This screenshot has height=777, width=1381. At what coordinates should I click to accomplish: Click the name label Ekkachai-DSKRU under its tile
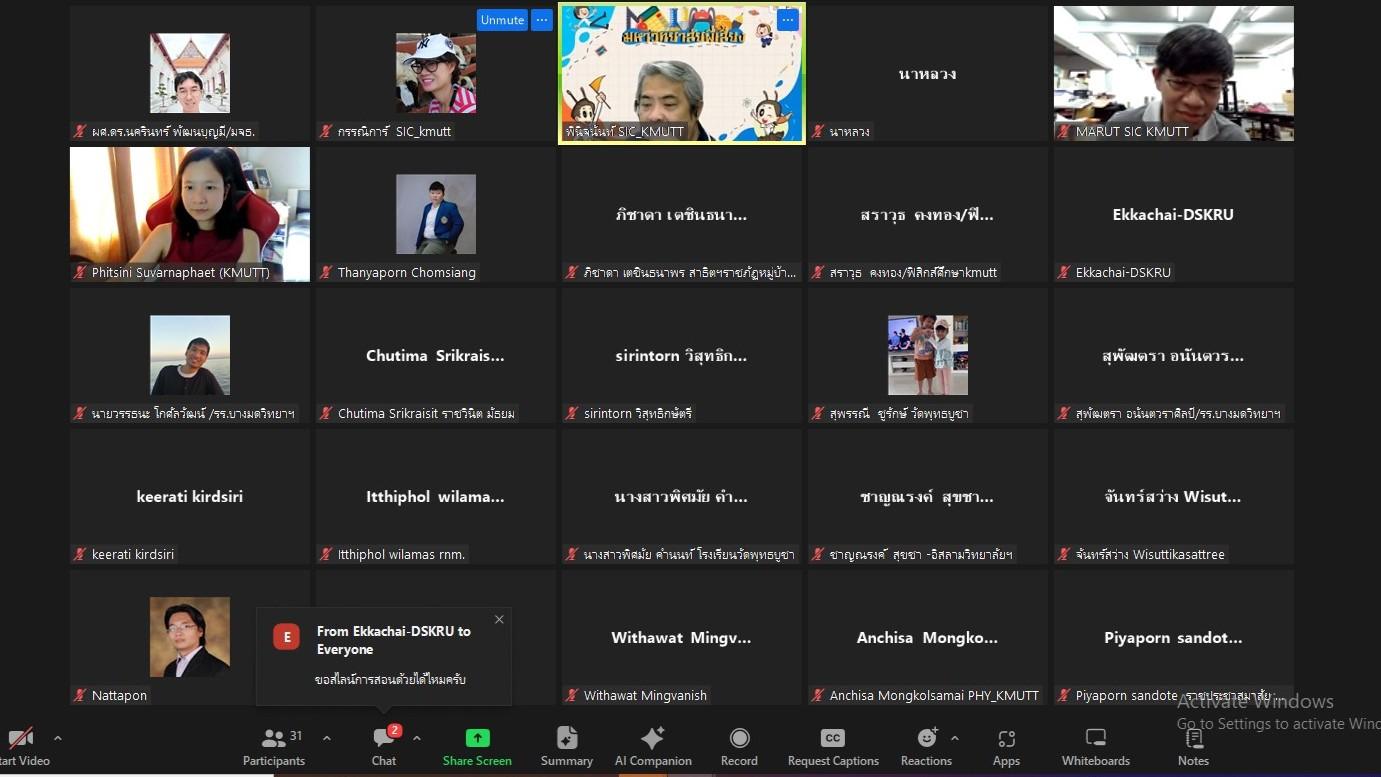[1123, 272]
